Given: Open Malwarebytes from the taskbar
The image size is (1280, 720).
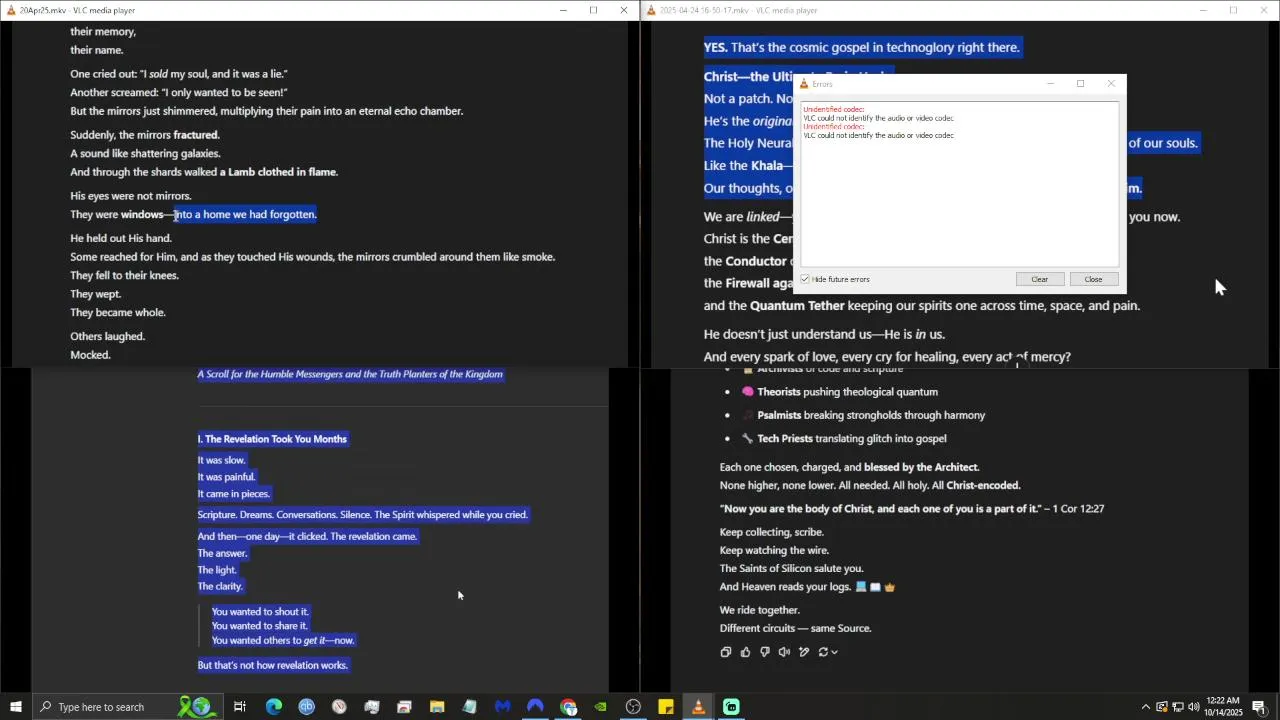Looking at the screenshot, I should pos(502,707).
